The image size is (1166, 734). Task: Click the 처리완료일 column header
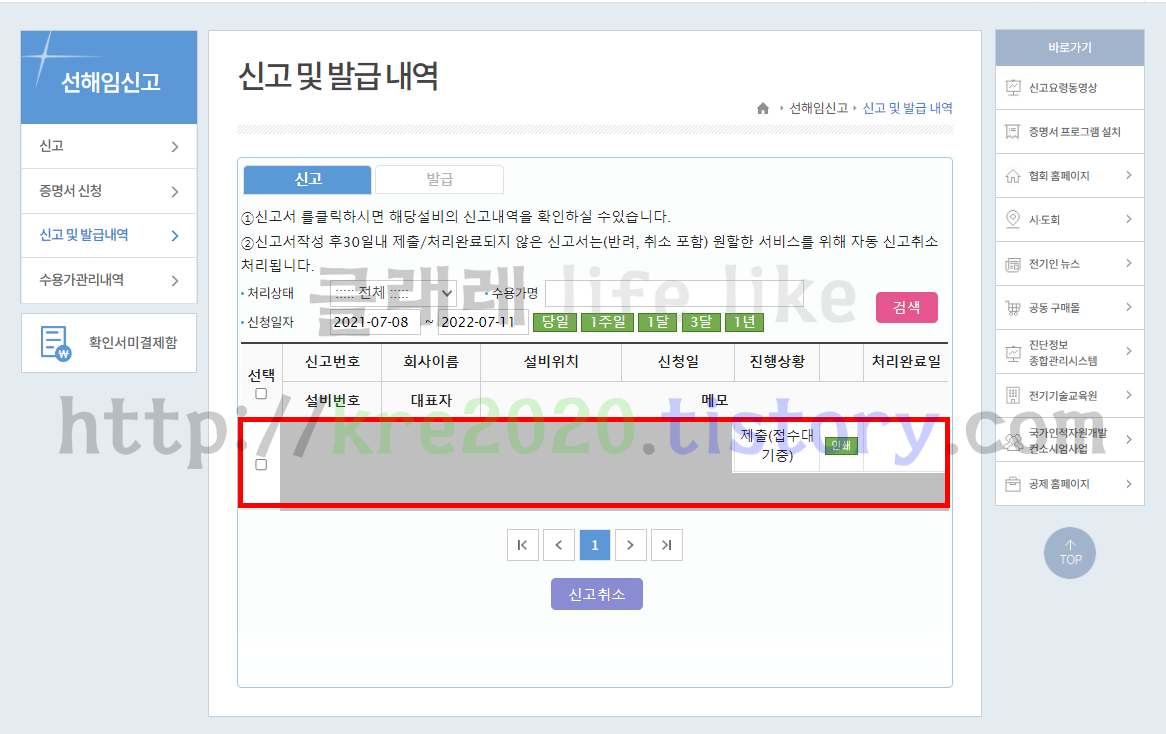[x=906, y=362]
